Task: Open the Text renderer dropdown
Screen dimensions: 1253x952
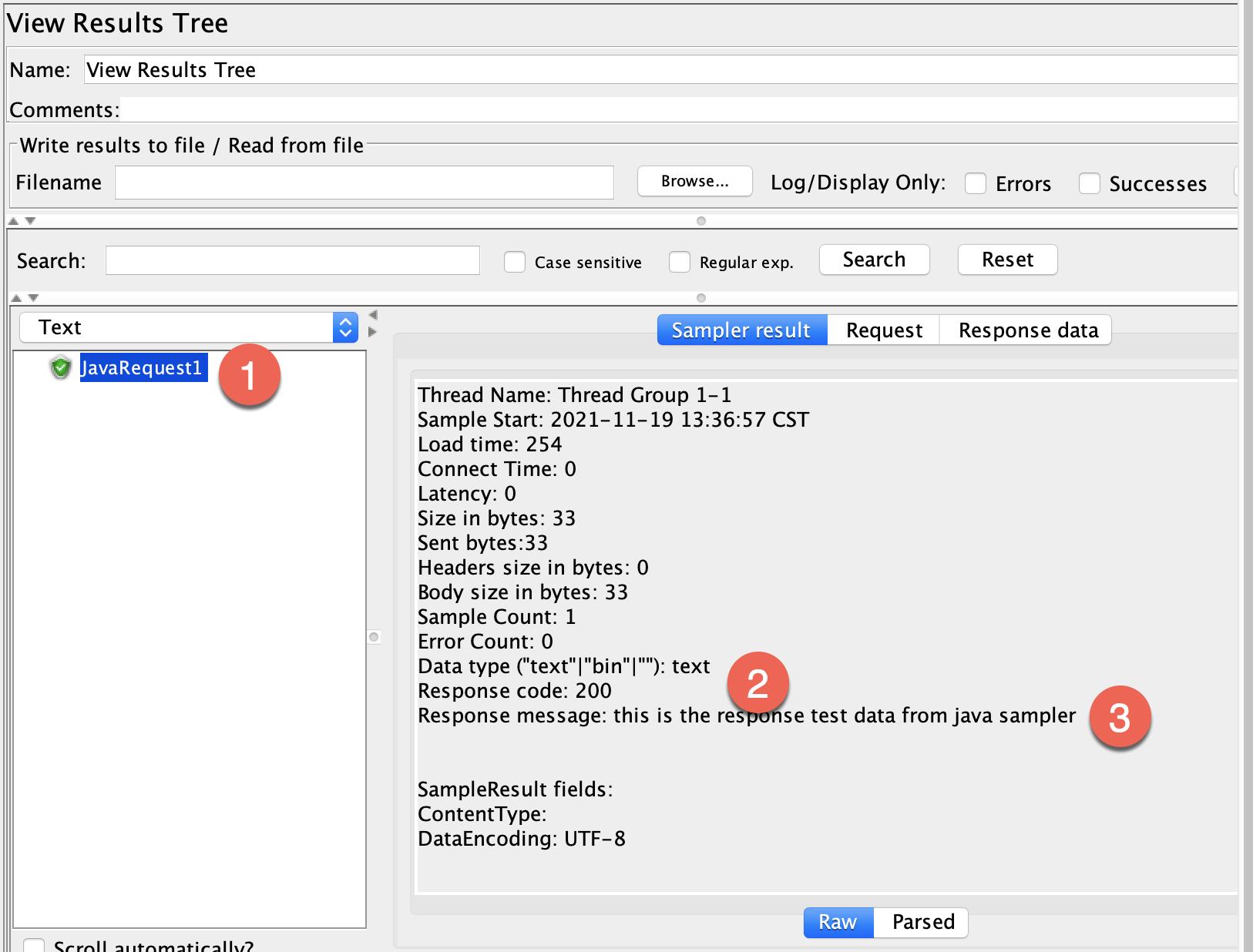Action: 189,327
